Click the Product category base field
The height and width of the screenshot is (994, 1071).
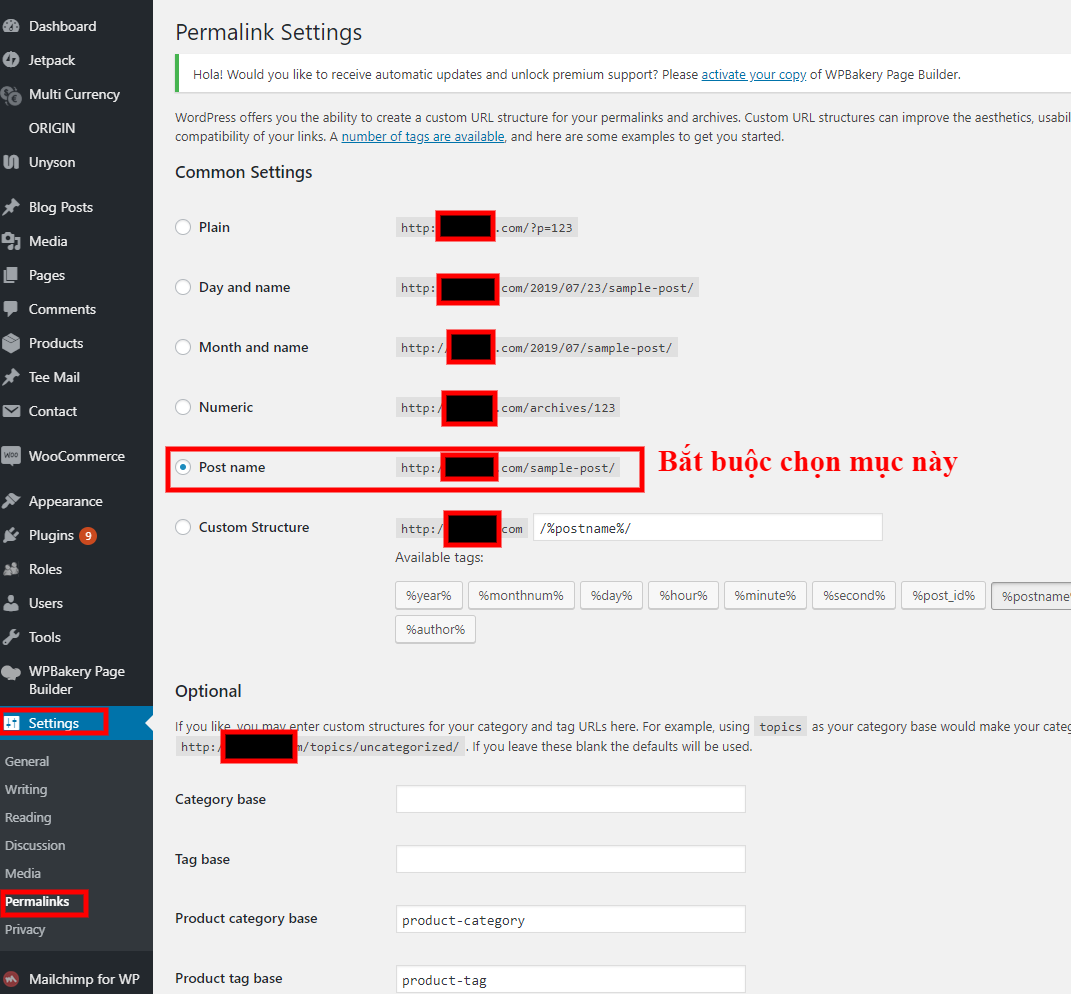click(x=570, y=920)
